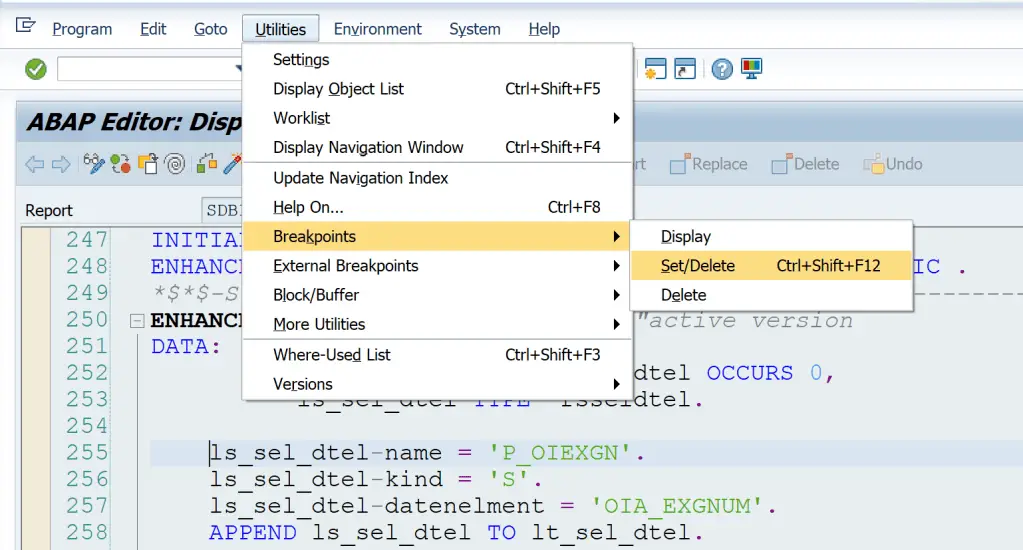
Task: Expand the More Utilities submenu arrow
Action: coord(616,324)
